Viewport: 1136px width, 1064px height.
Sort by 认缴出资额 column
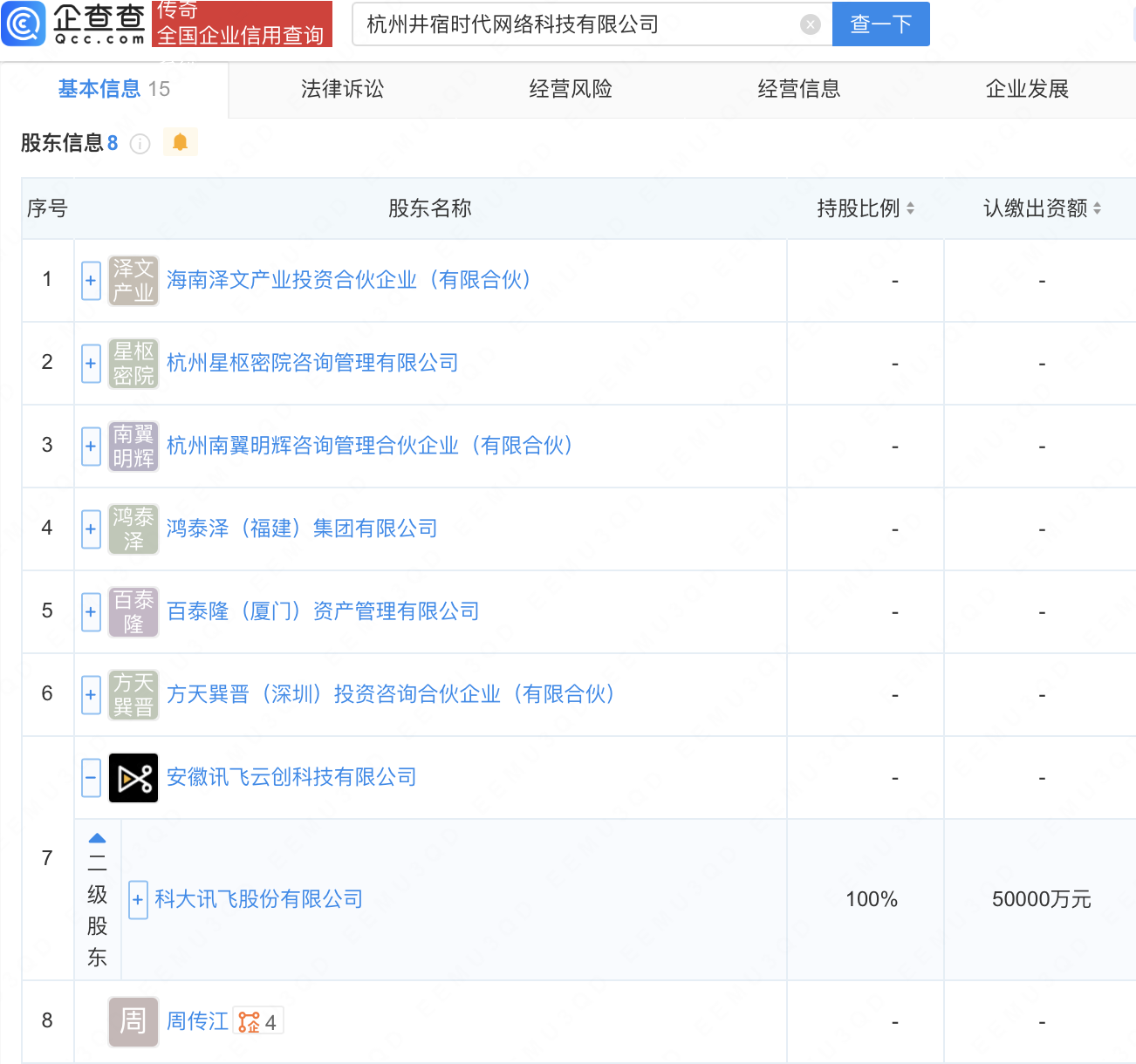pyautogui.click(x=1097, y=208)
